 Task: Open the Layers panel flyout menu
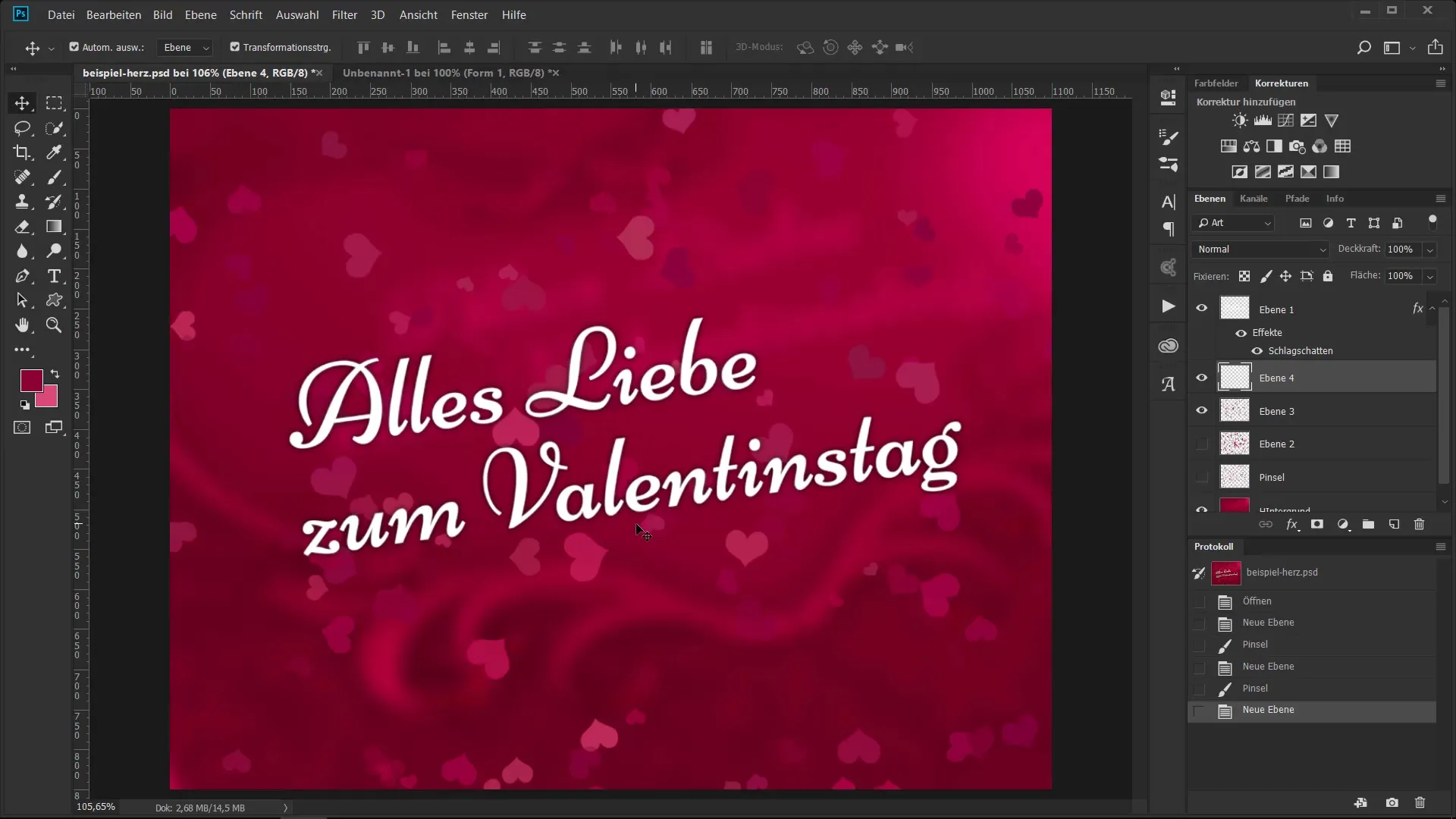pos(1441,199)
